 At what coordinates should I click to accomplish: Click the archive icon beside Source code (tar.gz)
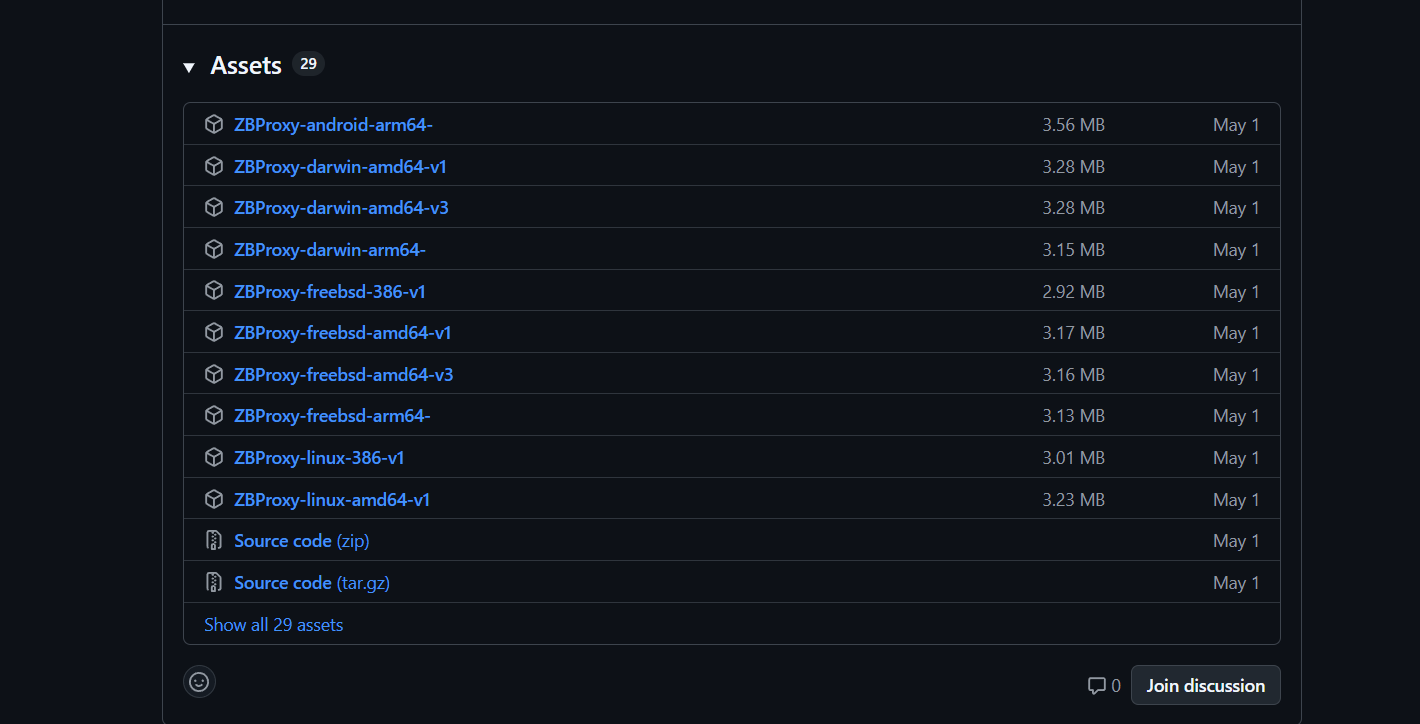214,582
